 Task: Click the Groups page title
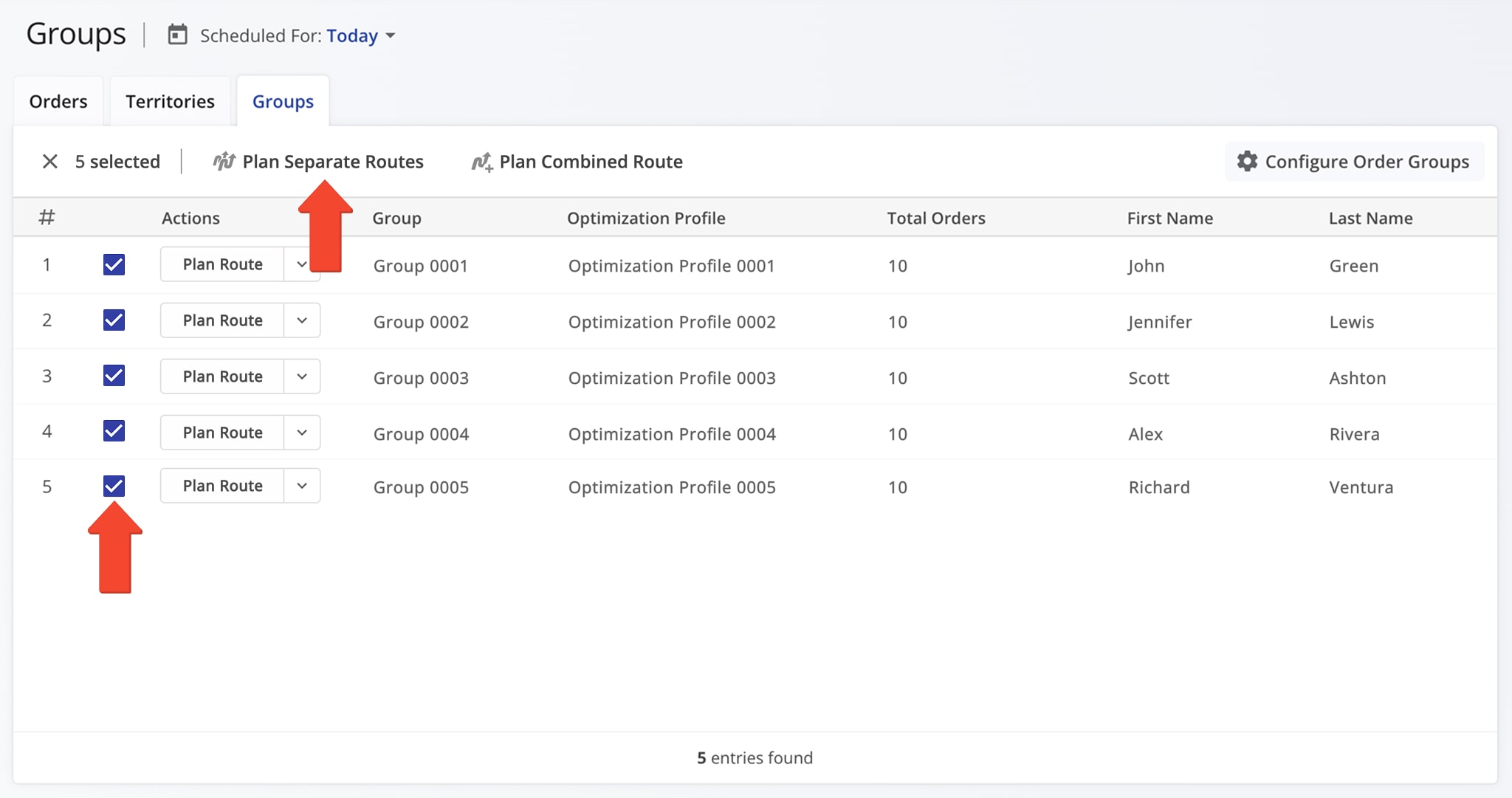[76, 34]
